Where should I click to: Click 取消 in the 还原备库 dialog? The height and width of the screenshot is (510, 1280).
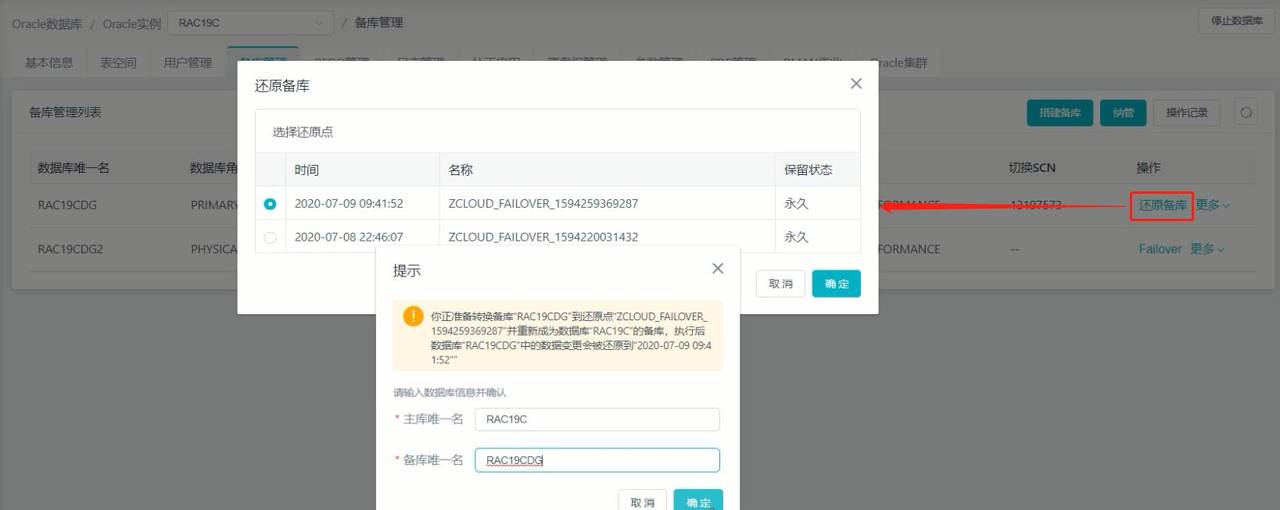tap(781, 284)
